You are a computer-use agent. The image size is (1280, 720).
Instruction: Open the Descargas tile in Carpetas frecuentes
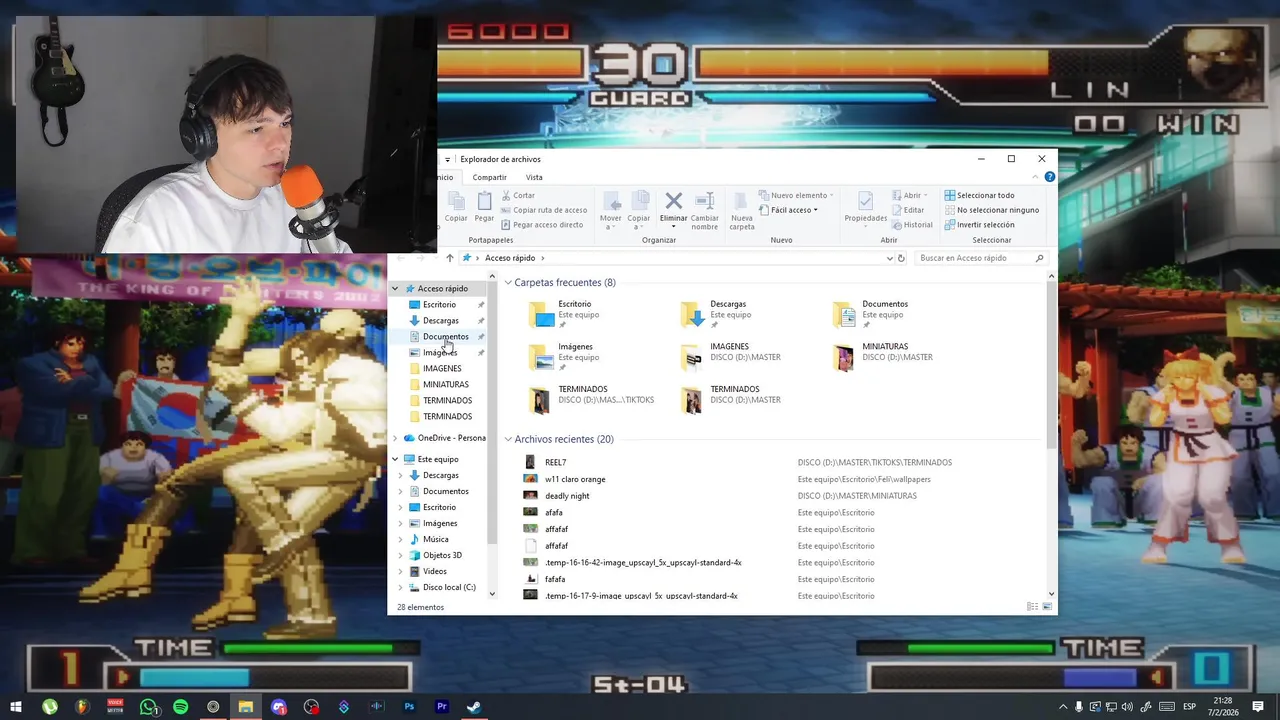tap(716, 314)
